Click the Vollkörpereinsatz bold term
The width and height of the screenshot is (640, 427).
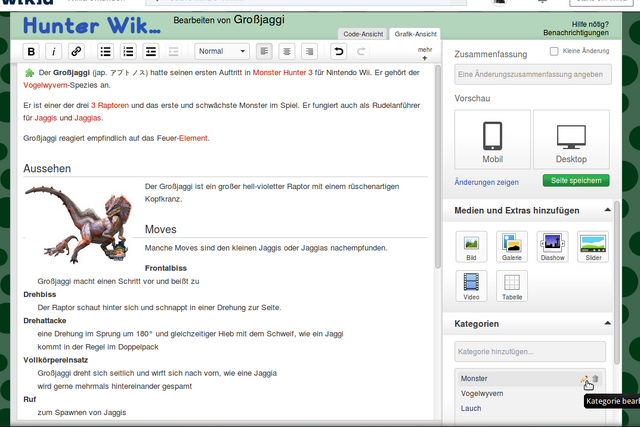(56, 360)
